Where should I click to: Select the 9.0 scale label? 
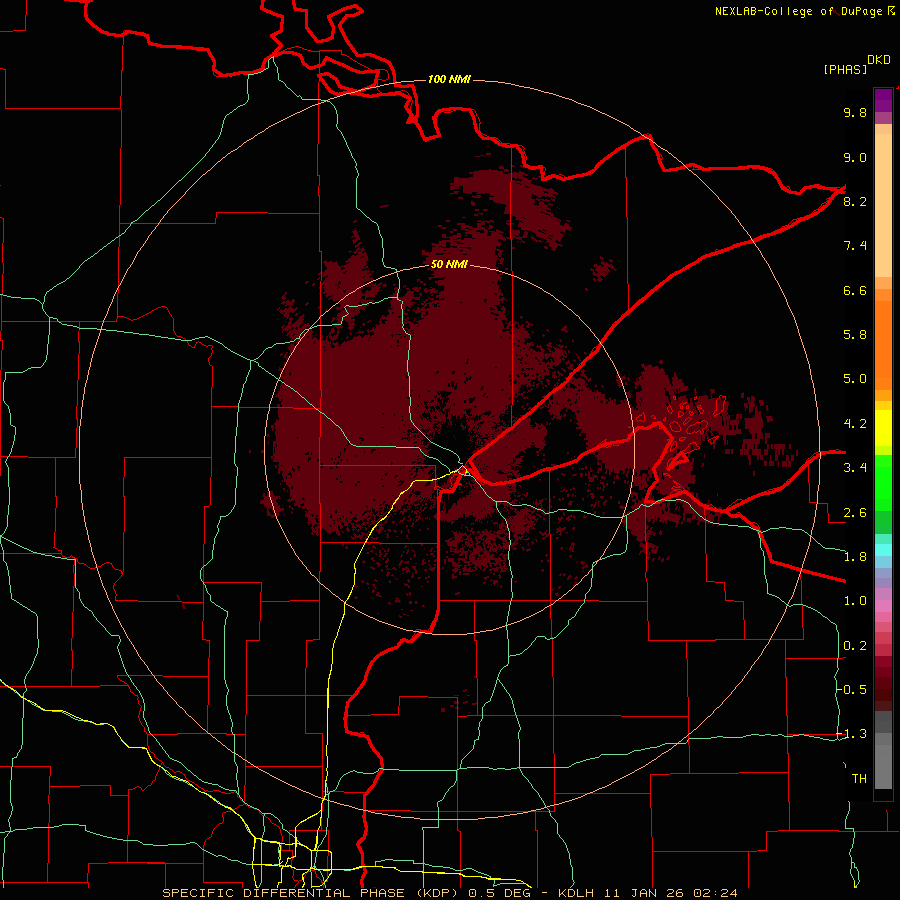click(855, 157)
